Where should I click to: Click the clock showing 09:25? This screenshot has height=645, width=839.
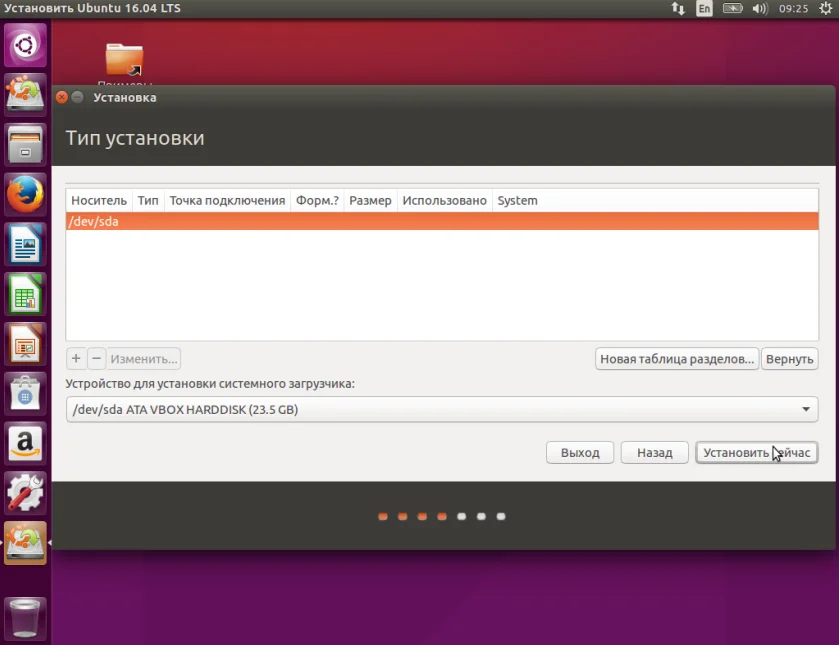click(x=794, y=9)
